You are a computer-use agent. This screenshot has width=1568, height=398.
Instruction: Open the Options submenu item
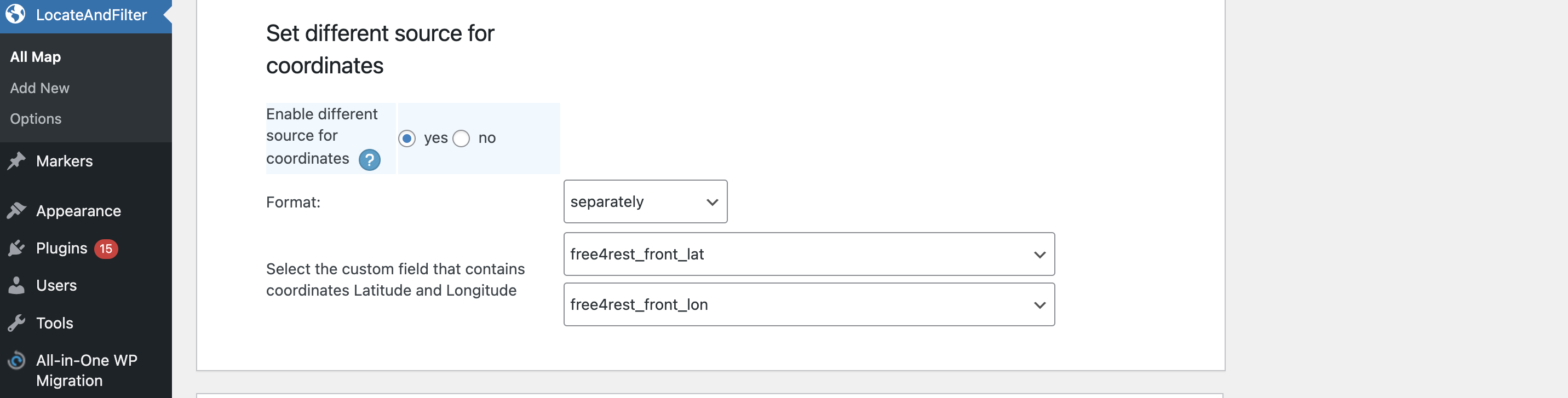click(35, 119)
